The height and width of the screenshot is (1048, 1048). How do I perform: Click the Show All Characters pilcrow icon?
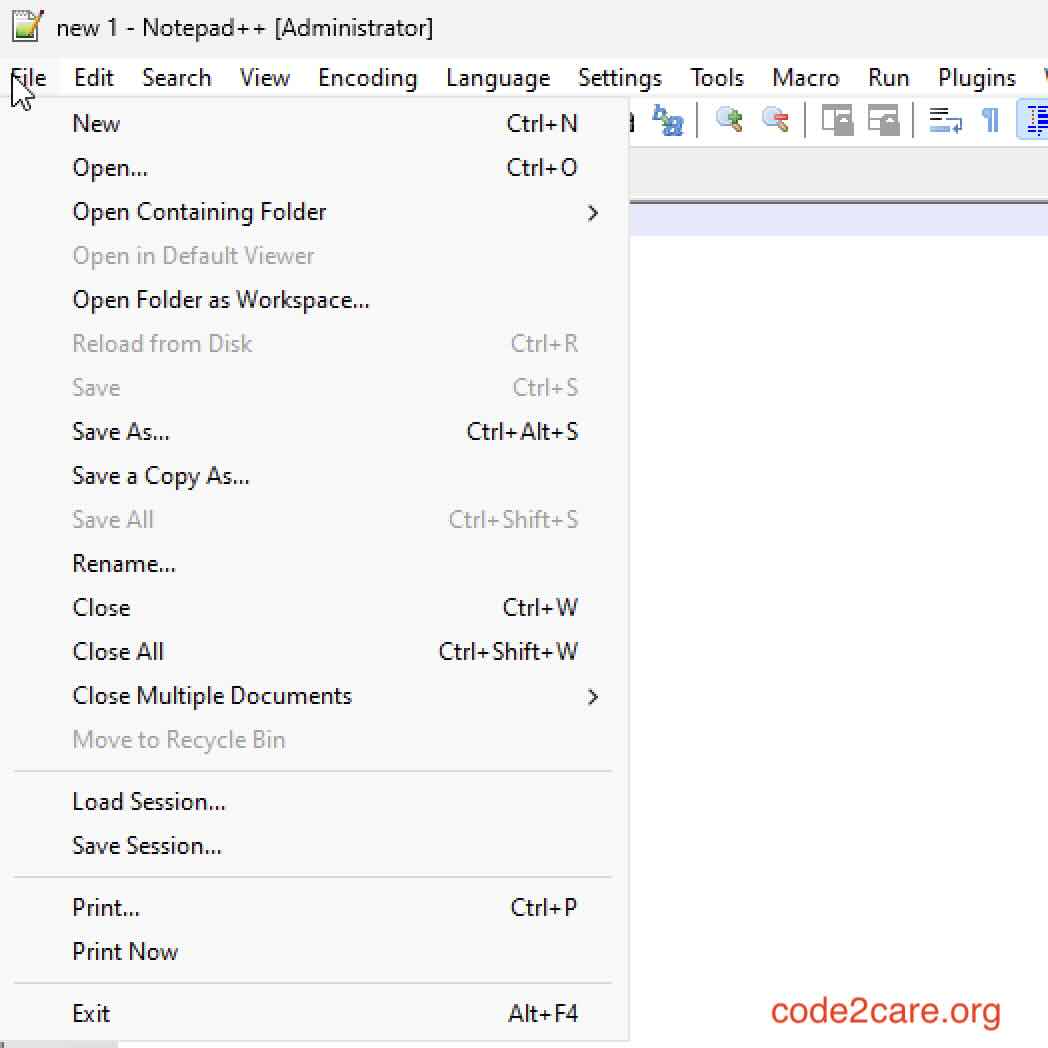tap(990, 120)
